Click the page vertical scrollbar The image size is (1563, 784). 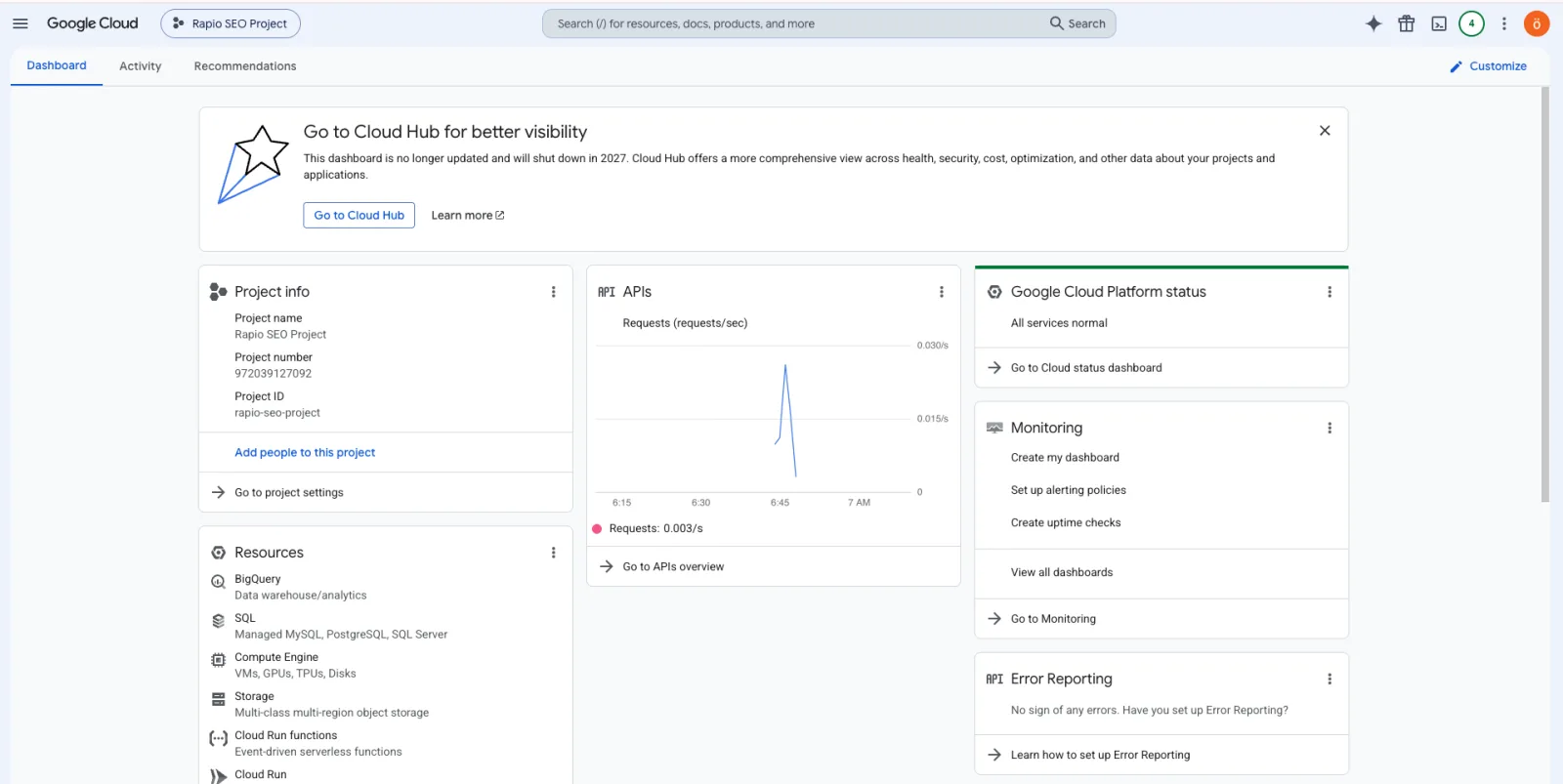pyautogui.click(x=1544, y=293)
